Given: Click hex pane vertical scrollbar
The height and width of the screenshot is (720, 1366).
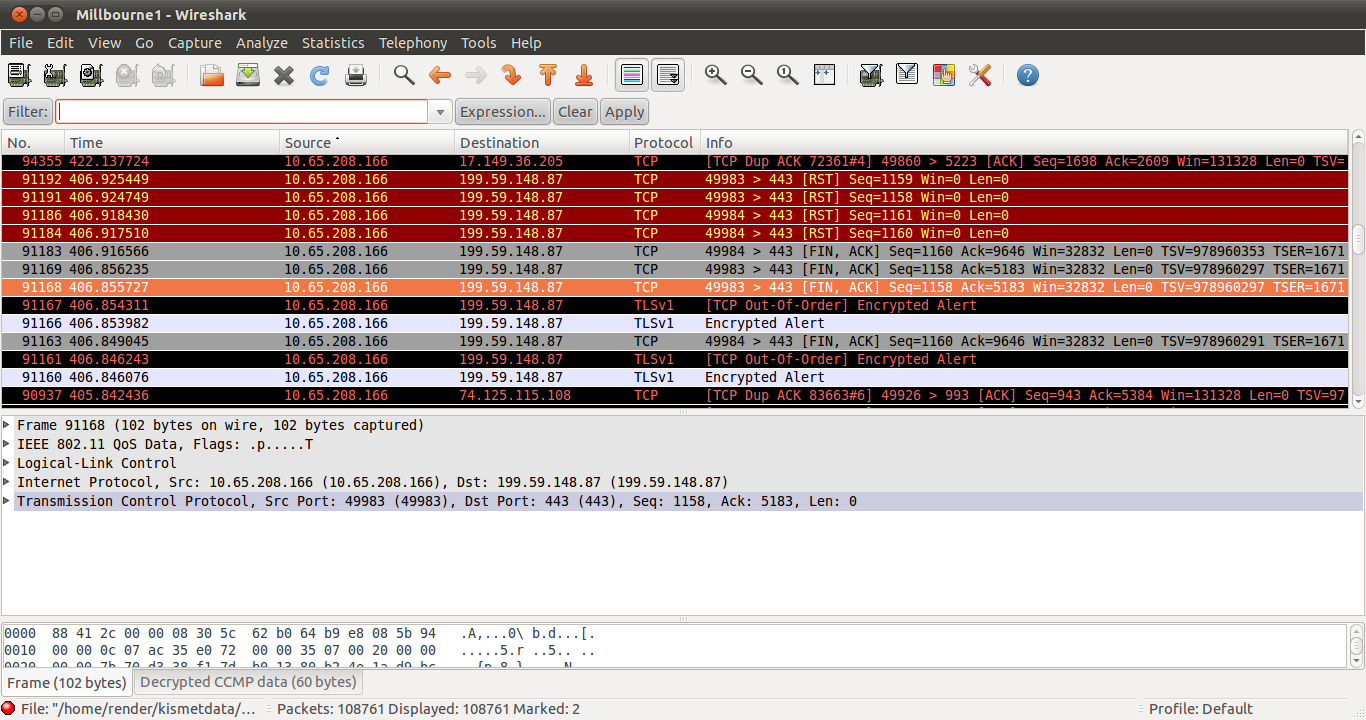Looking at the screenshot, I should pos(1357,646).
